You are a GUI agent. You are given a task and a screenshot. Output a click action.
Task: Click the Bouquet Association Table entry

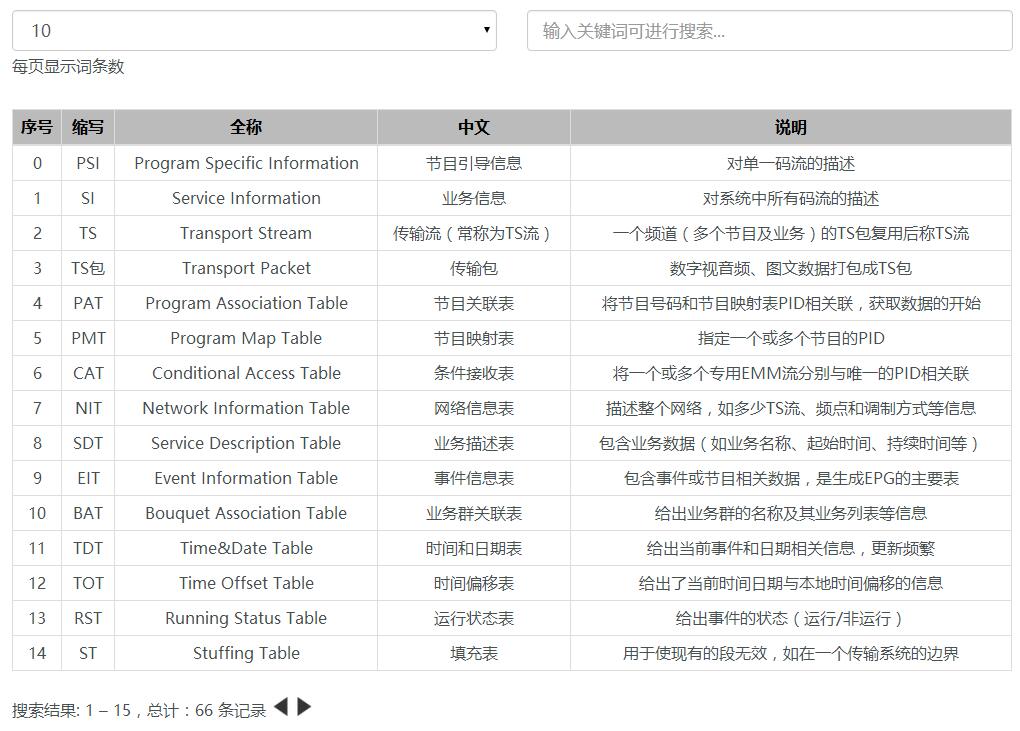(x=246, y=513)
